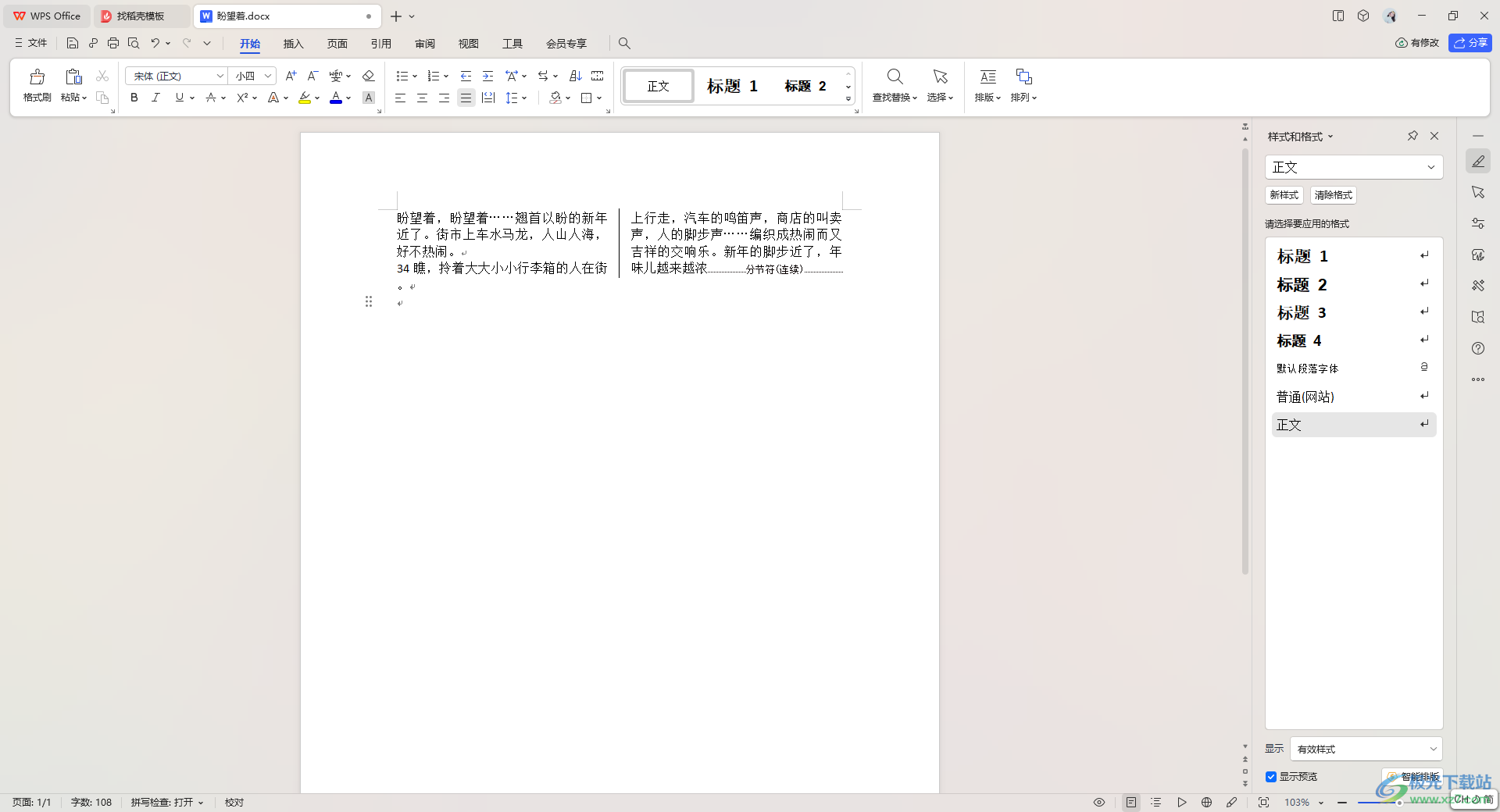The height and width of the screenshot is (812, 1500).
Task: Click Find and Replace magnifier icon
Action: (x=895, y=77)
